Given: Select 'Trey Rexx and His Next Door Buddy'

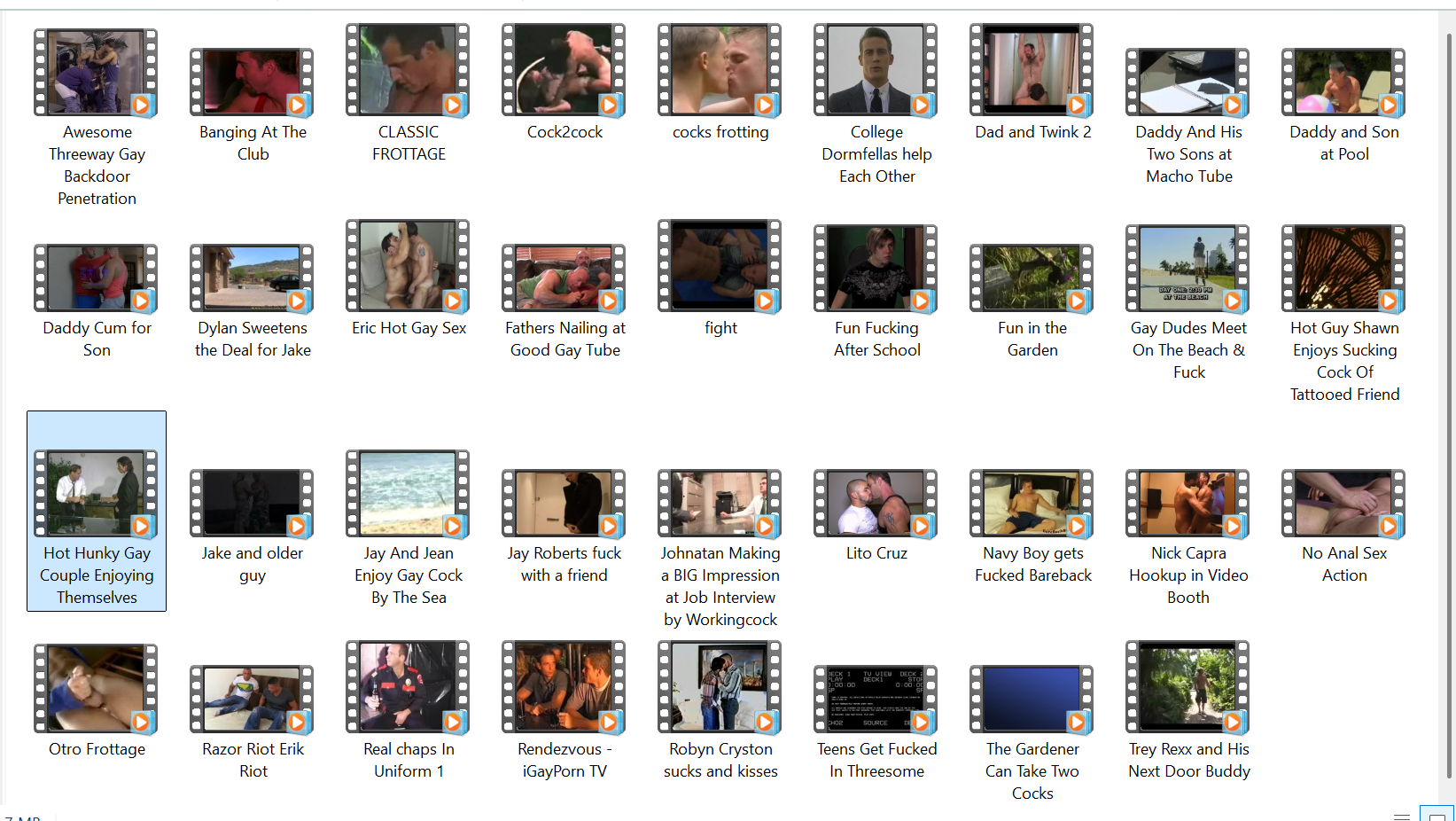Looking at the screenshot, I should pos(1187,689).
